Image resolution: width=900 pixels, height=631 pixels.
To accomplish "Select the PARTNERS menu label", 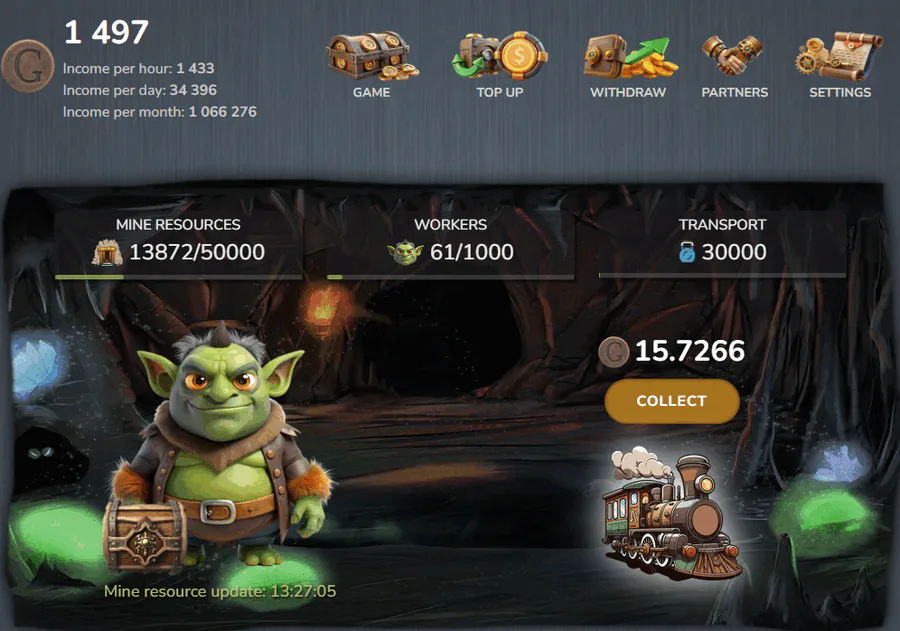I will (x=735, y=92).
